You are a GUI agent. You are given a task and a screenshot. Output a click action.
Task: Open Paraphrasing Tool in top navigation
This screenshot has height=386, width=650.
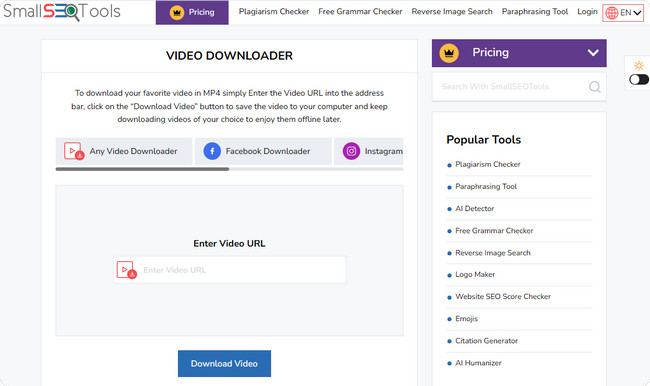click(535, 12)
